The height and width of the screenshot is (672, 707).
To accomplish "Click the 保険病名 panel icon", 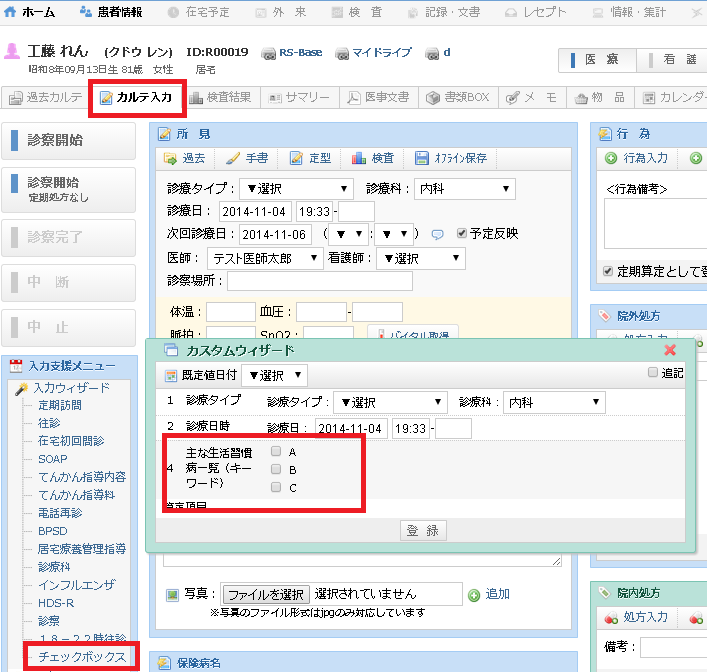I will click(x=164, y=663).
